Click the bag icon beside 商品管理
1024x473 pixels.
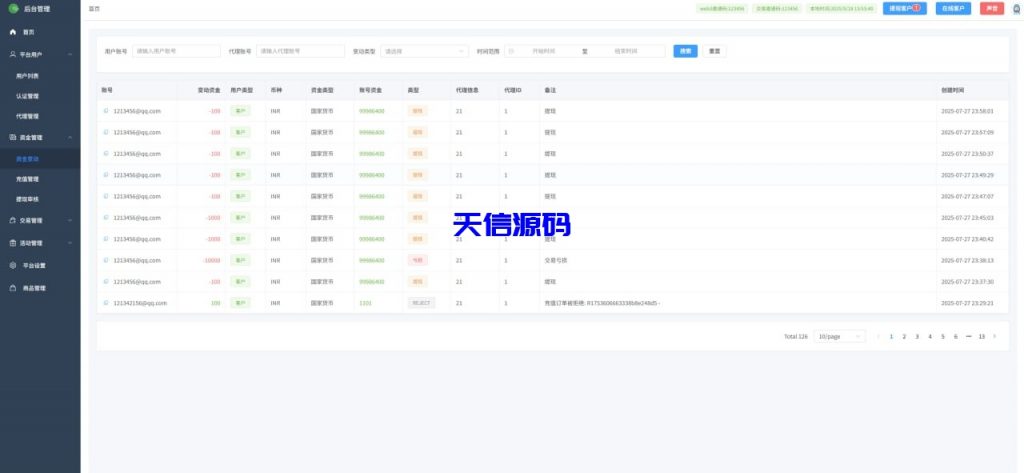click(13, 288)
